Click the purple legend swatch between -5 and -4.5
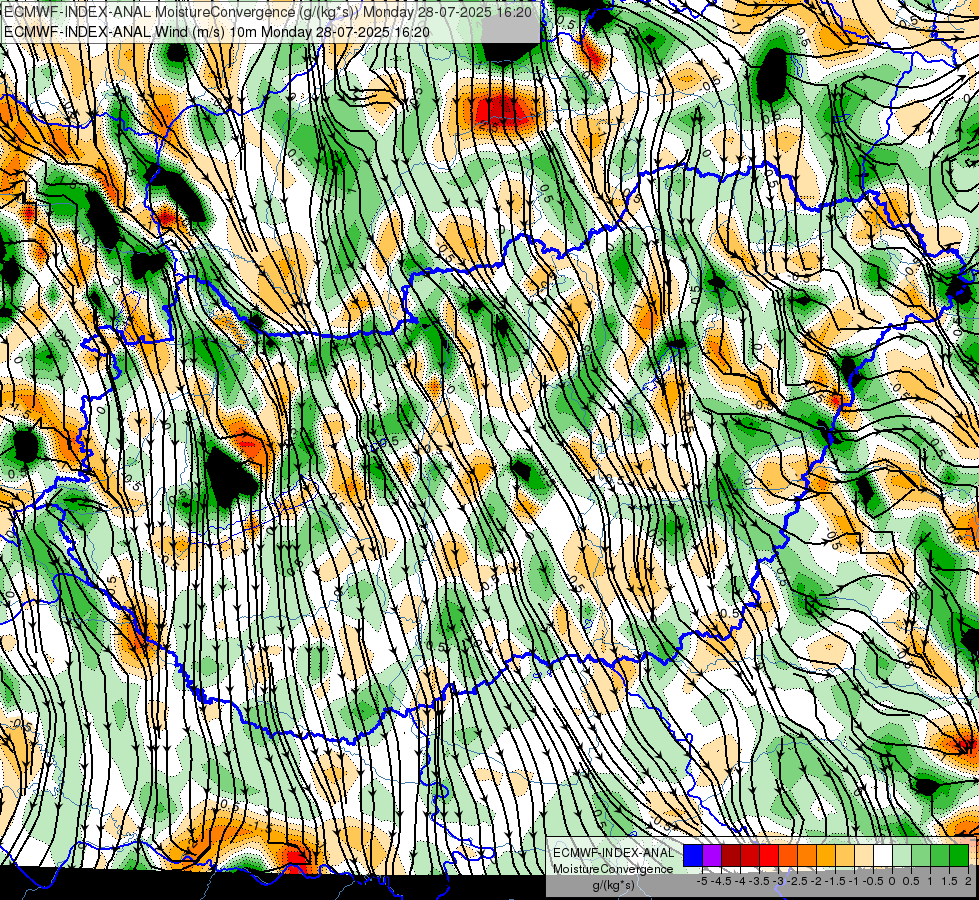Image resolution: width=979 pixels, height=900 pixels. tap(712, 856)
